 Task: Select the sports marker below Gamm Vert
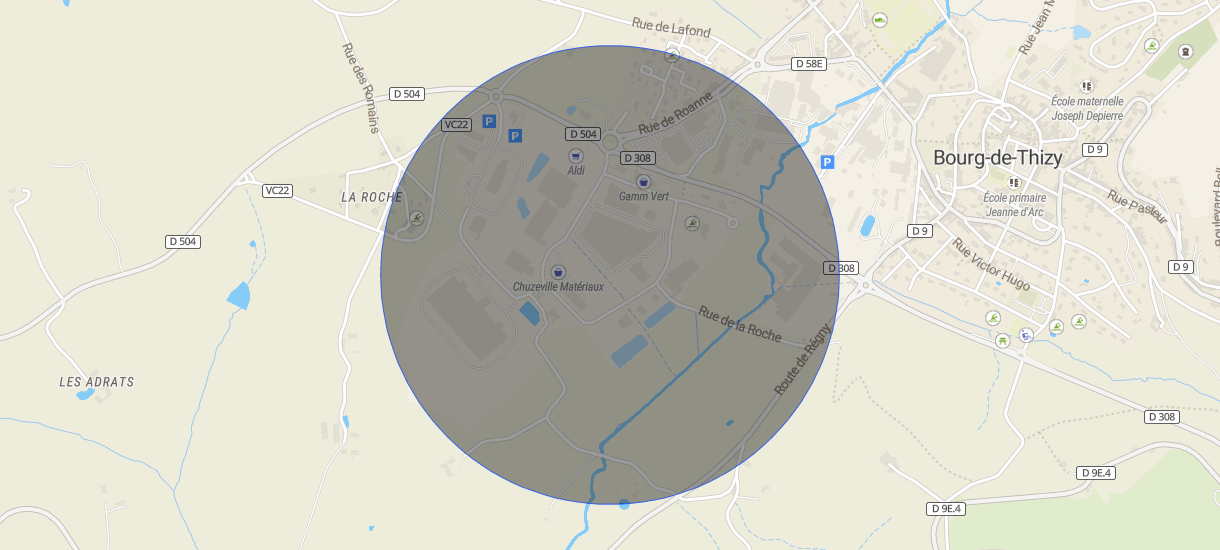pyautogui.click(x=691, y=223)
